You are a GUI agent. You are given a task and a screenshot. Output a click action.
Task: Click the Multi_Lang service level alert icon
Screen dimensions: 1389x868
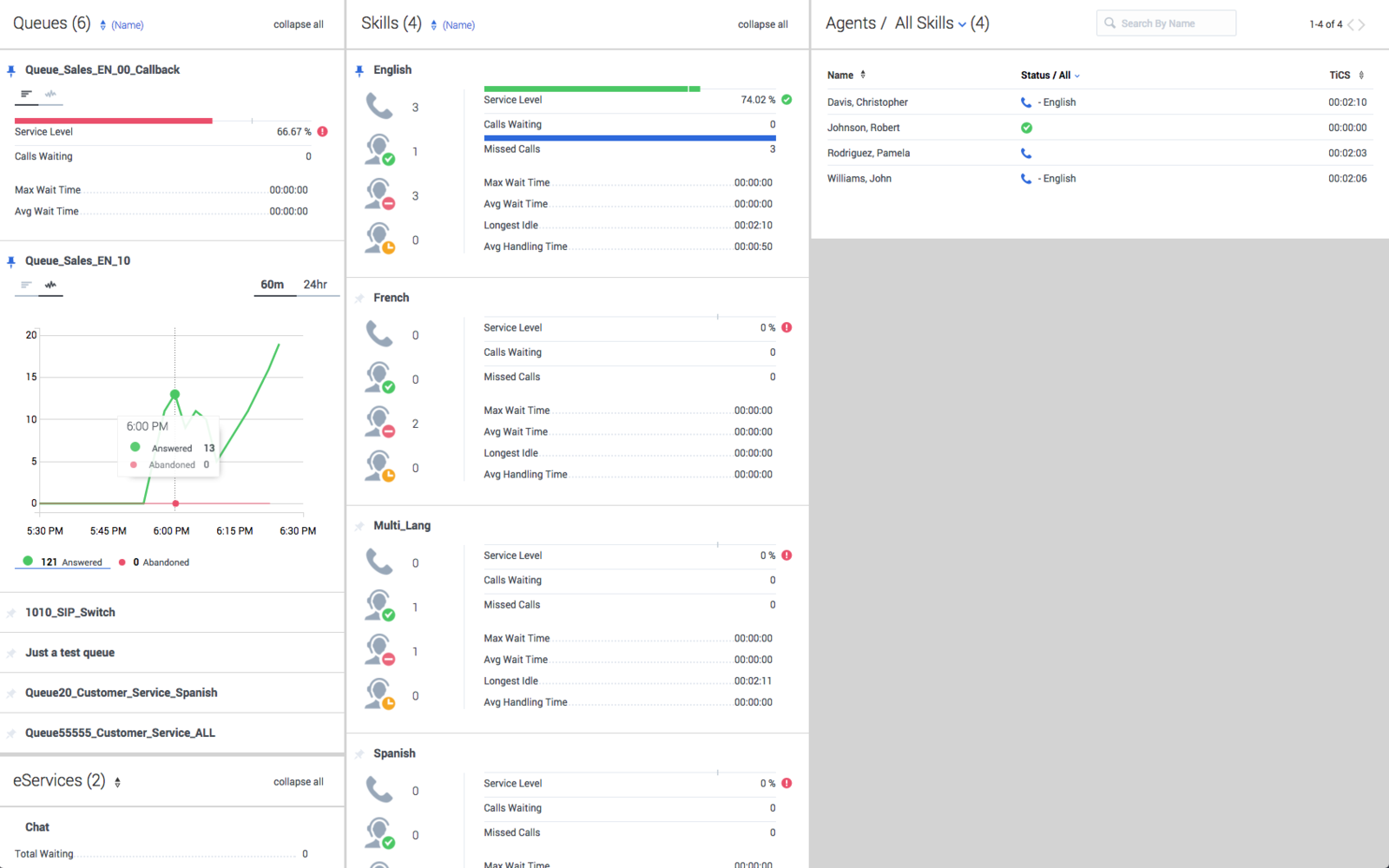787,556
